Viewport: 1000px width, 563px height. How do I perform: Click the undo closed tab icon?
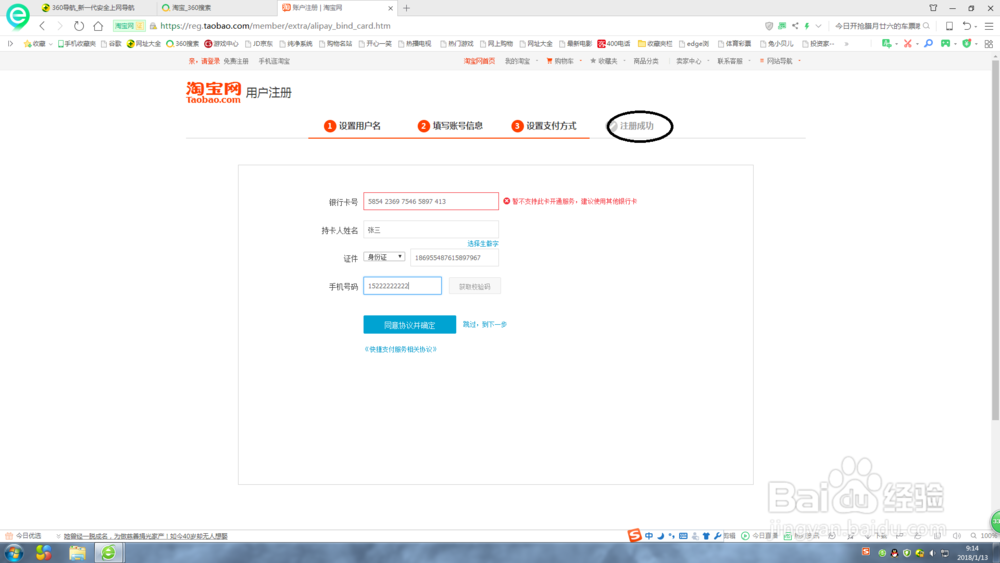[x=967, y=26]
